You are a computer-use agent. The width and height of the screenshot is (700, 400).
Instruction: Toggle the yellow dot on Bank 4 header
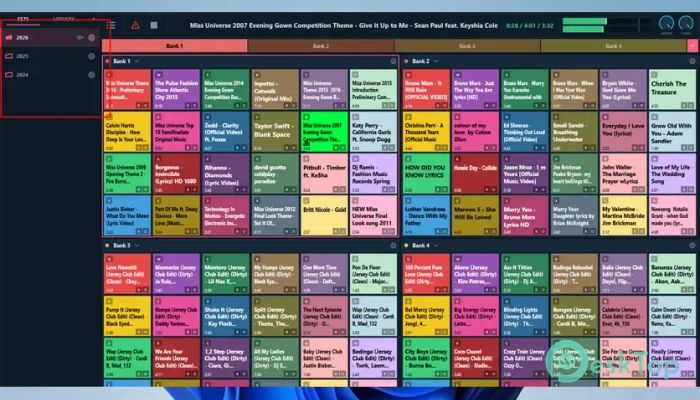[x=406, y=246]
